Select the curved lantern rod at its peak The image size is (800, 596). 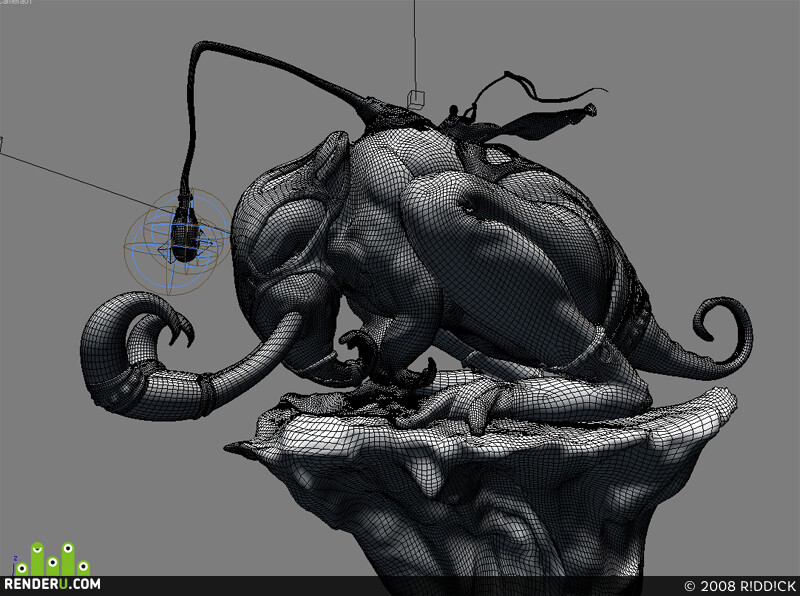point(204,47)
